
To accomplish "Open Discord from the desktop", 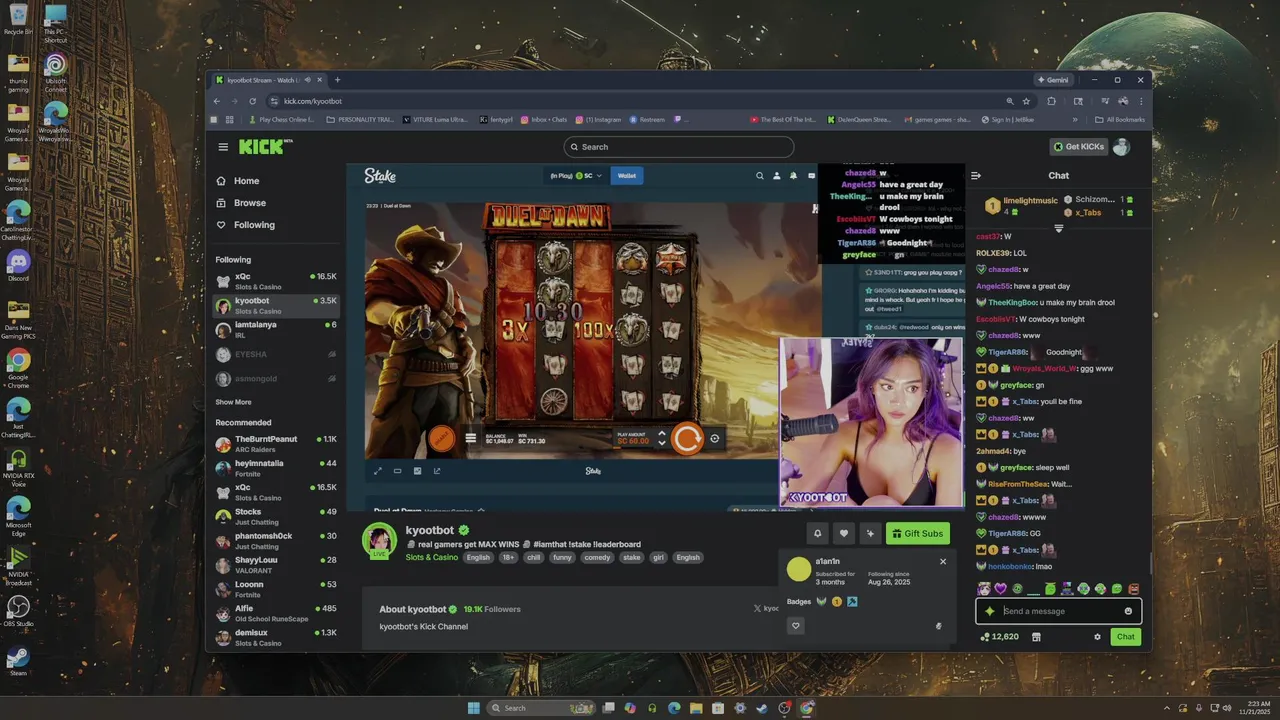I will (18, 266).
